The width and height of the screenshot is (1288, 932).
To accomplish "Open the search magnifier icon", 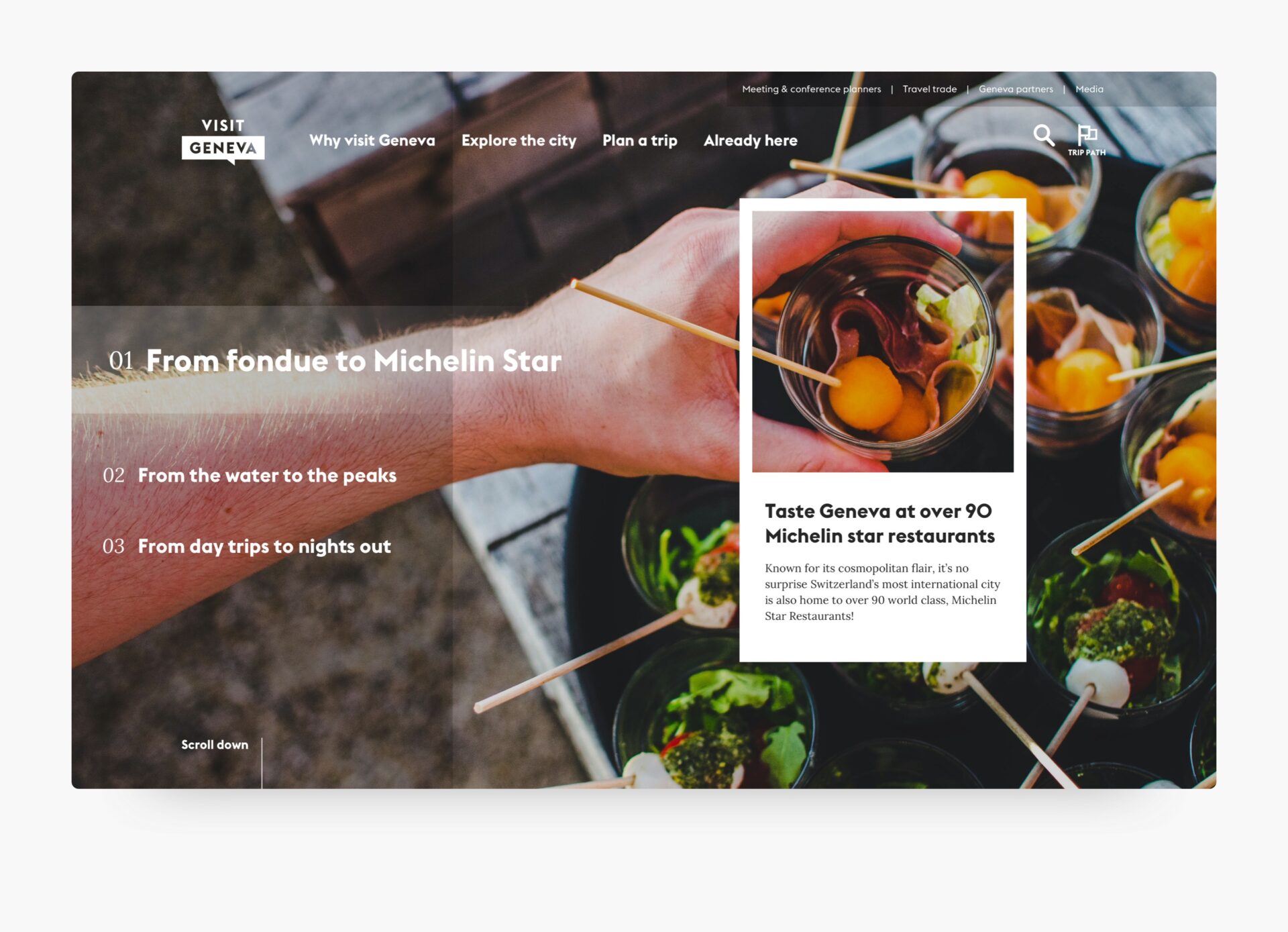I will point(1044,136).
